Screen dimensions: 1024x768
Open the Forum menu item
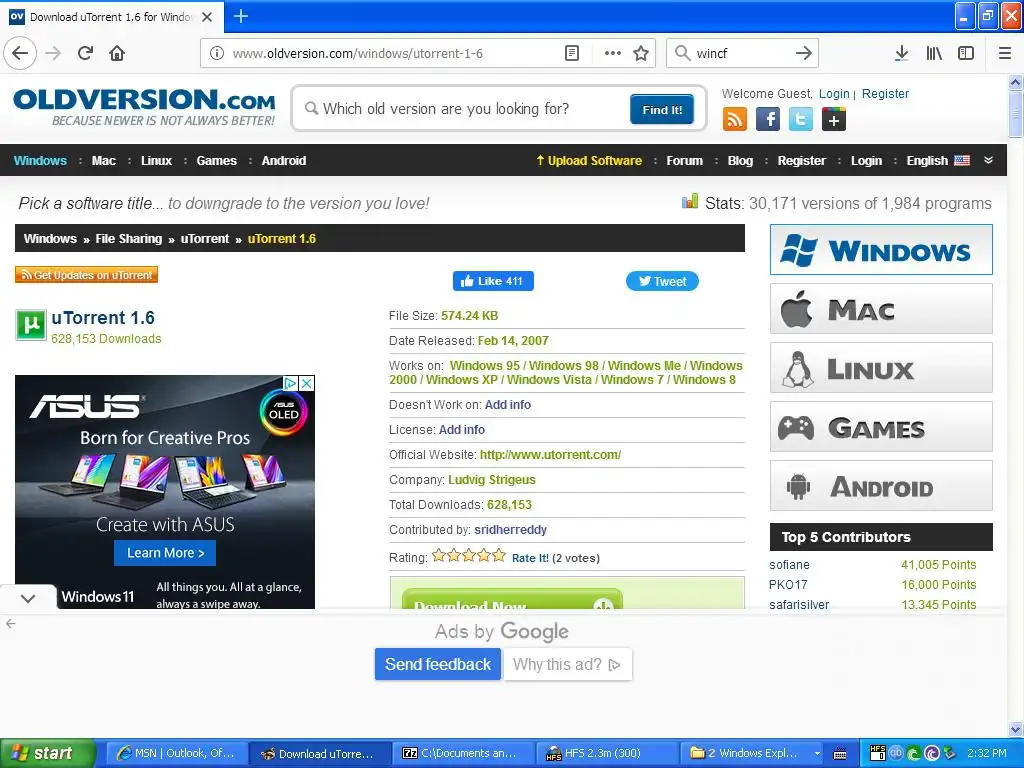[684, 161]
